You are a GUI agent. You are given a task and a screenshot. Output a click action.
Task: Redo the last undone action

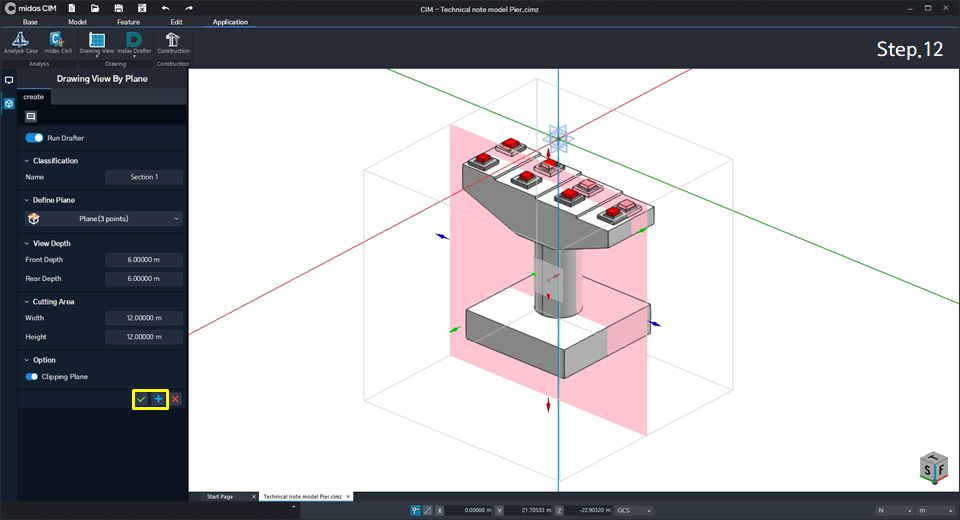(189, 8)
